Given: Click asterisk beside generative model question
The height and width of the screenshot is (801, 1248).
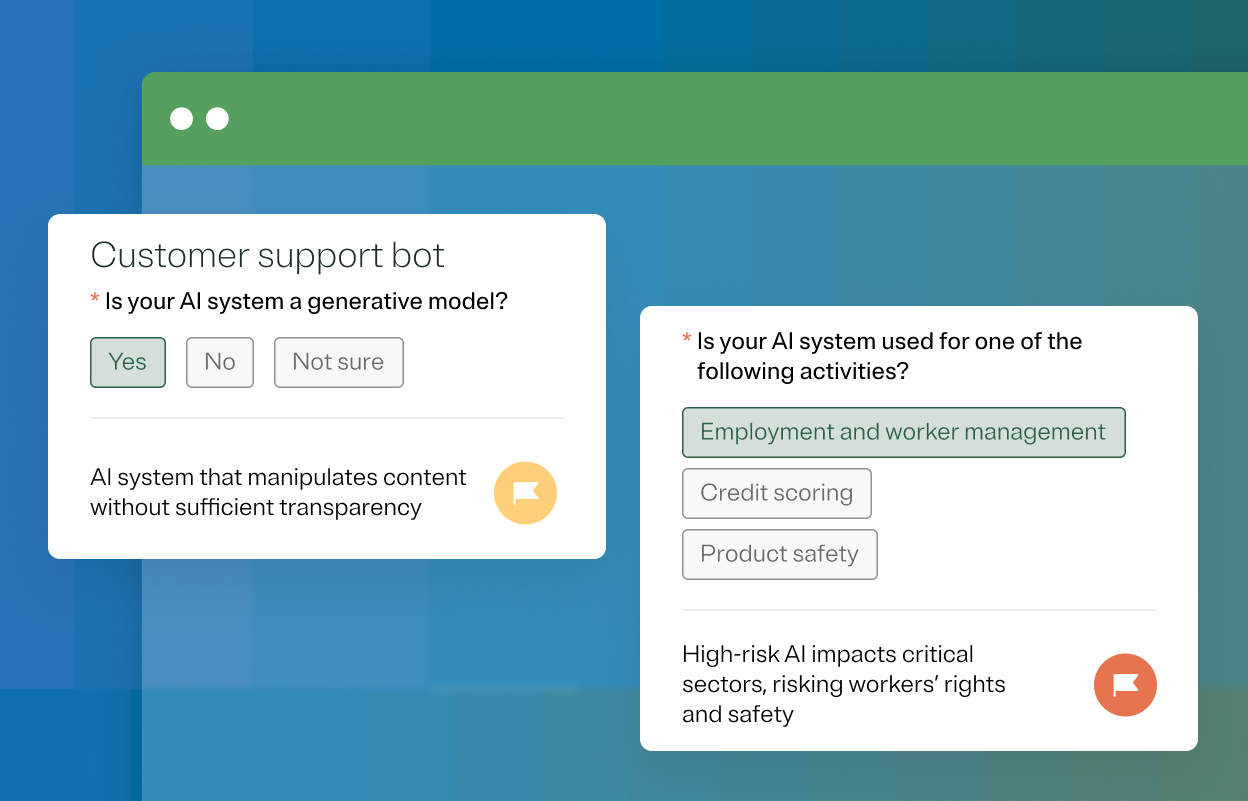Looking at the screenshot, I should pos(95,299).
